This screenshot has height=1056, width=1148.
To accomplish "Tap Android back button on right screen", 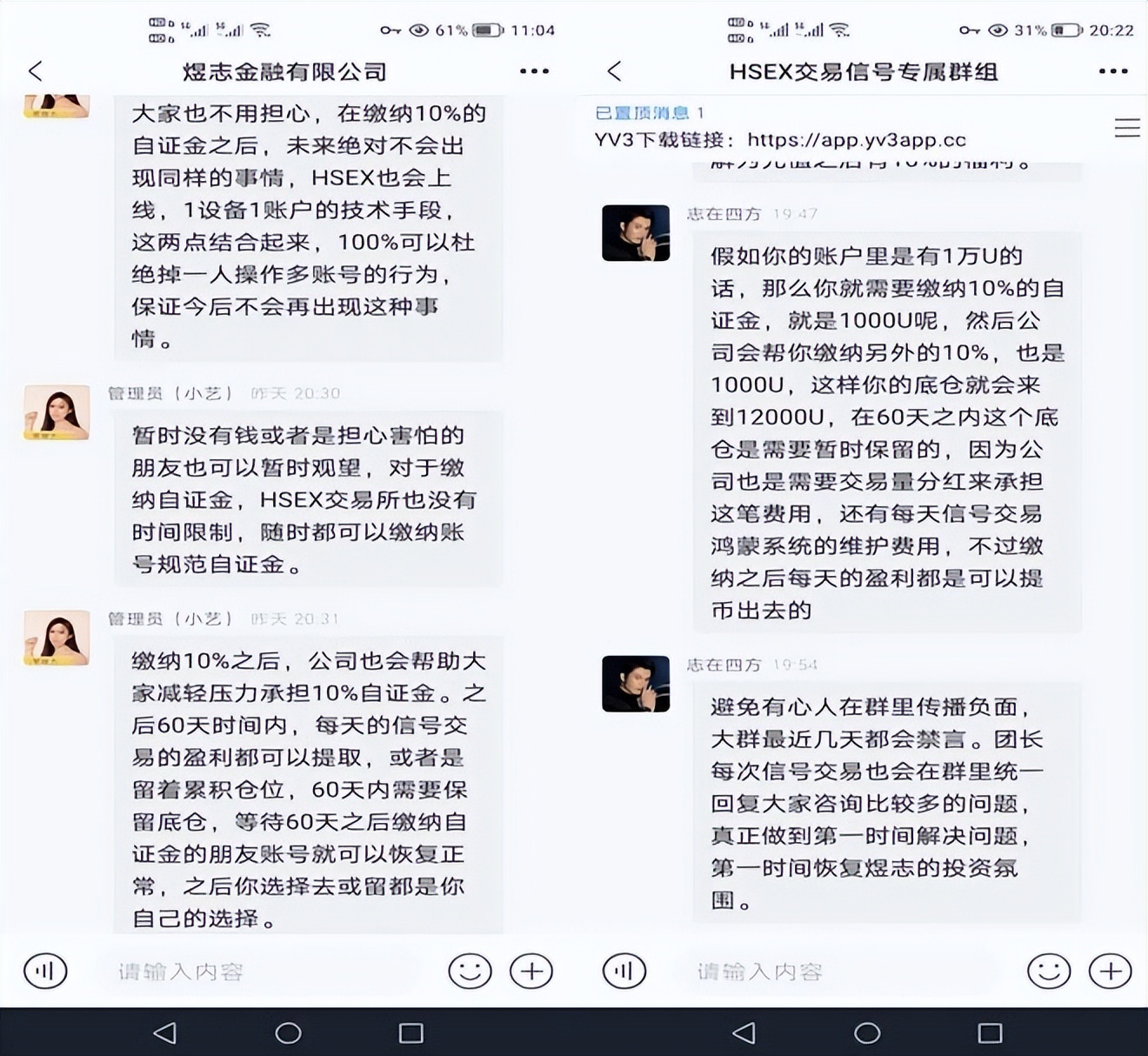I will (x=744, y=1033).
